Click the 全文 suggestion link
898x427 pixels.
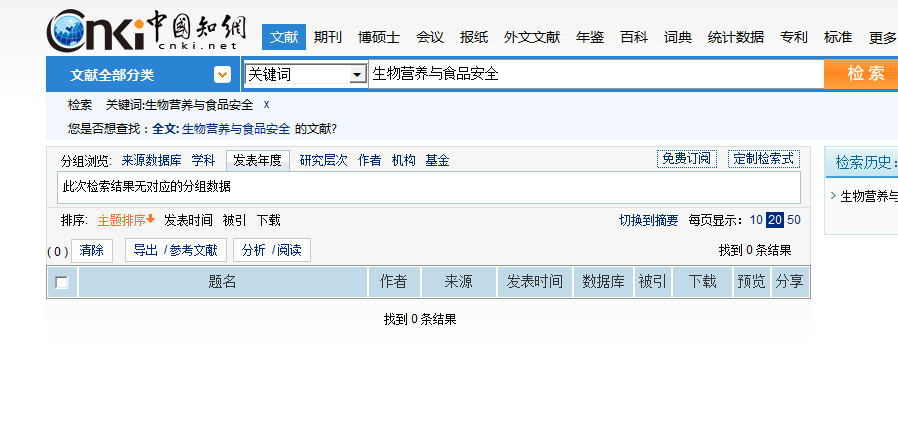pos(166,129)
